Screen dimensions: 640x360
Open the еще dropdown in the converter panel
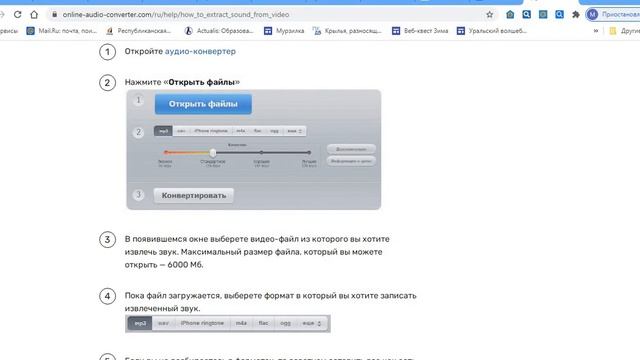[294, 131]
